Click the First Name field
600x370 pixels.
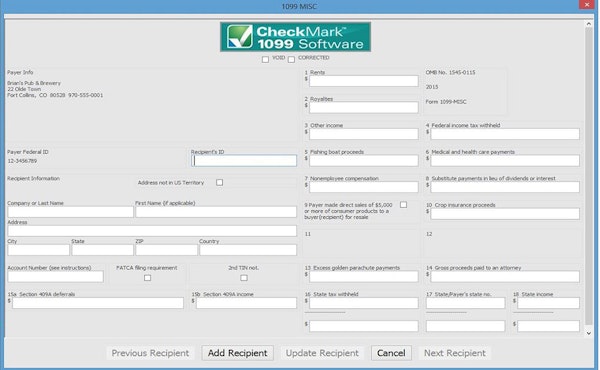coord(216,212)
